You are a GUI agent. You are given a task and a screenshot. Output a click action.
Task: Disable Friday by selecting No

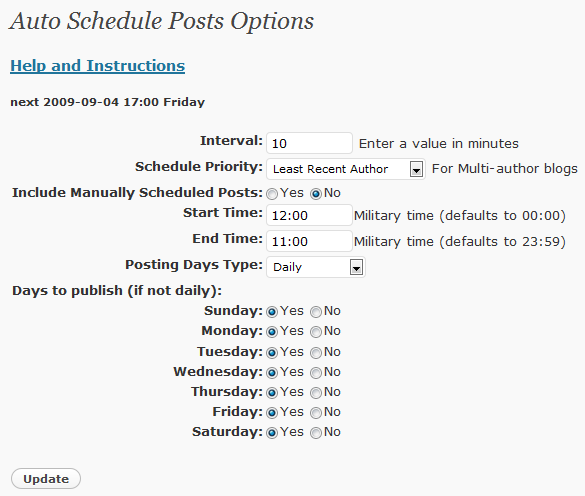tap(316, 413)
